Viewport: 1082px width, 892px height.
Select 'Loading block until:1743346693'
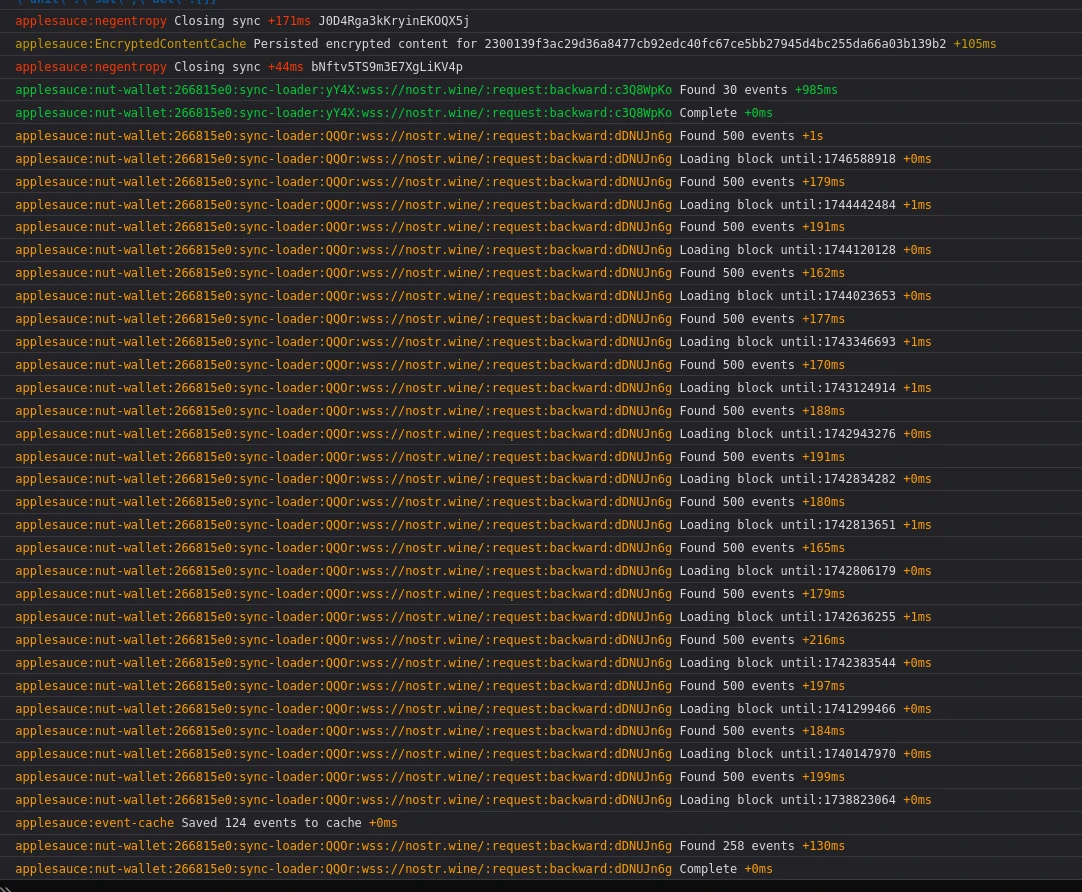pyautogui.click(x=787, y=342)
